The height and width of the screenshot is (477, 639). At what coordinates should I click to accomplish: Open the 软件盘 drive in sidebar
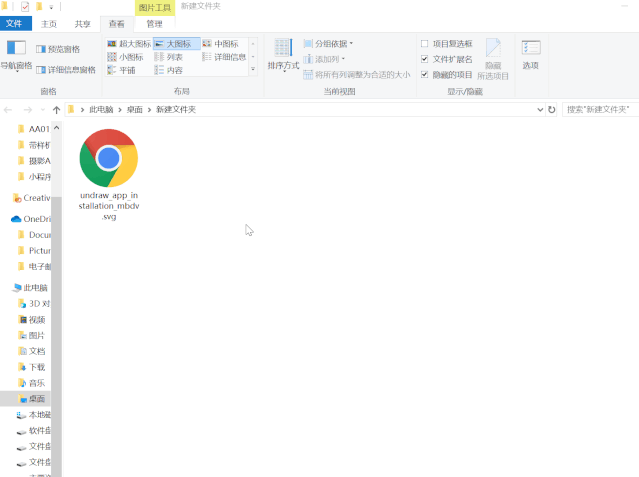pos(33,431)
